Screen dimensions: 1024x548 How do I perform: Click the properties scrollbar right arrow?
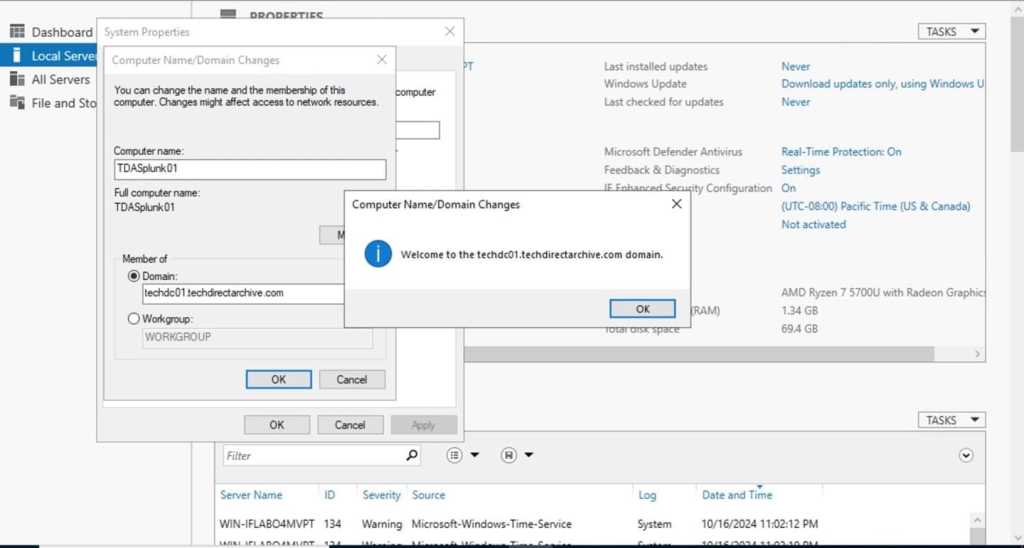tap(978, 353)
